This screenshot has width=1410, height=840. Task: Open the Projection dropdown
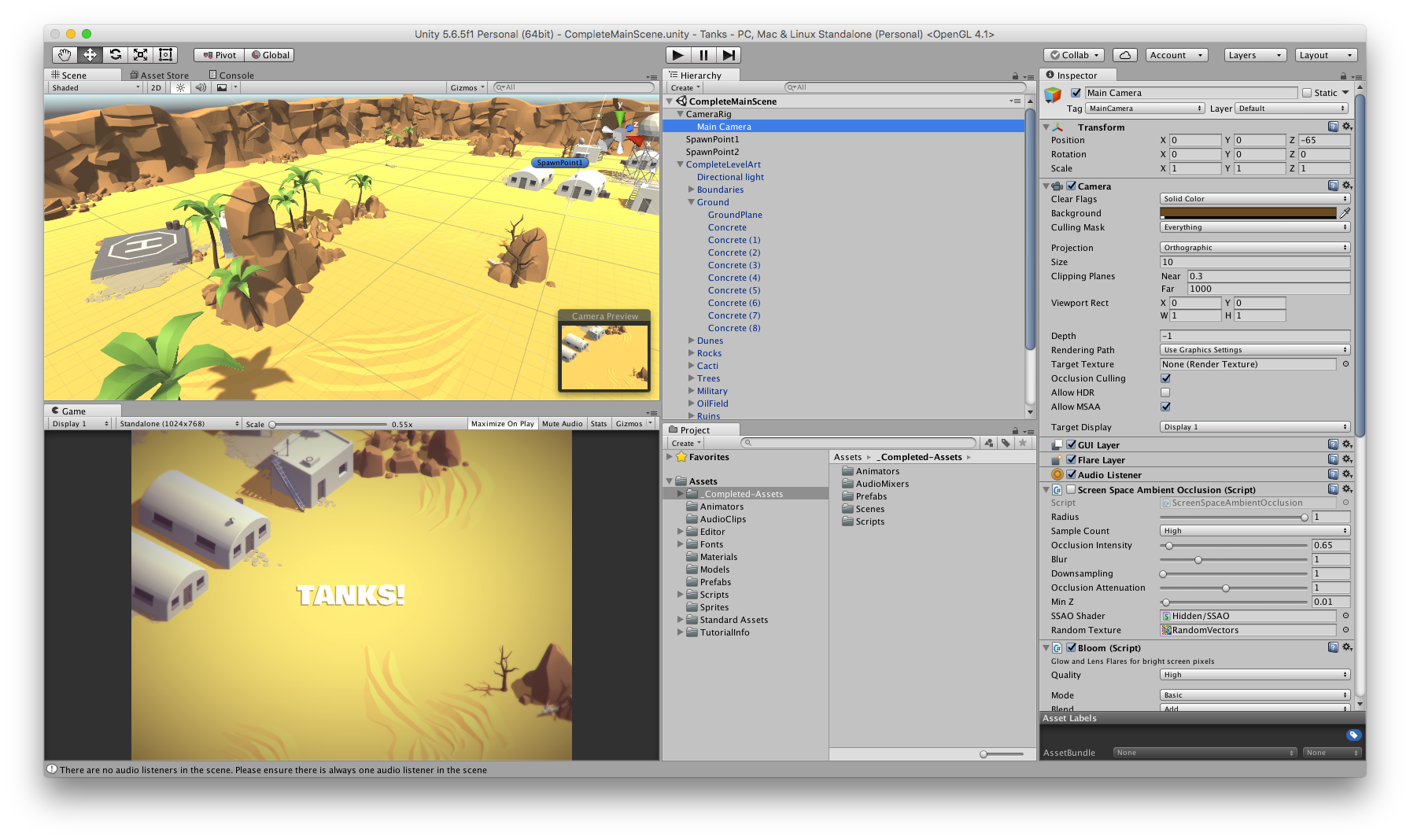[1255, 248]
